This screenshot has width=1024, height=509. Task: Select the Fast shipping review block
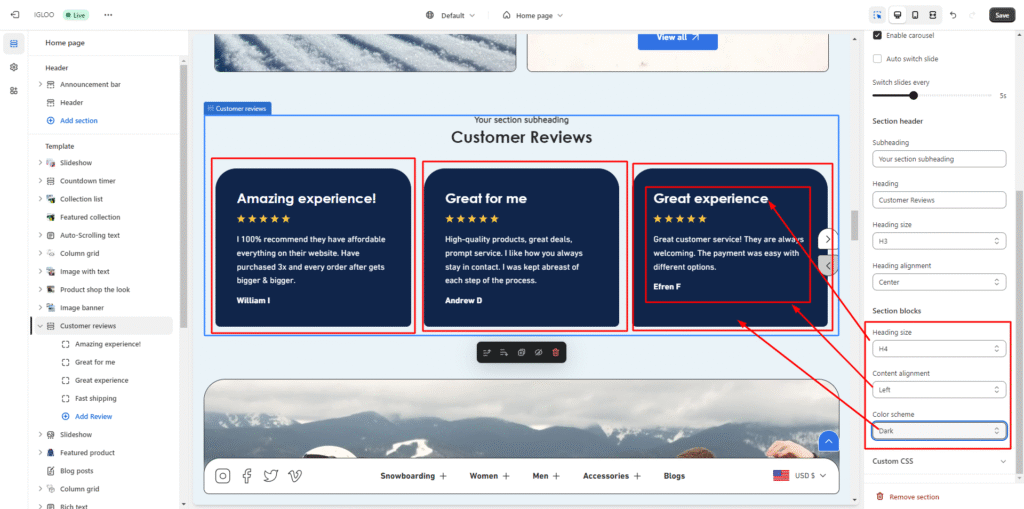click(x=95, y=398)
